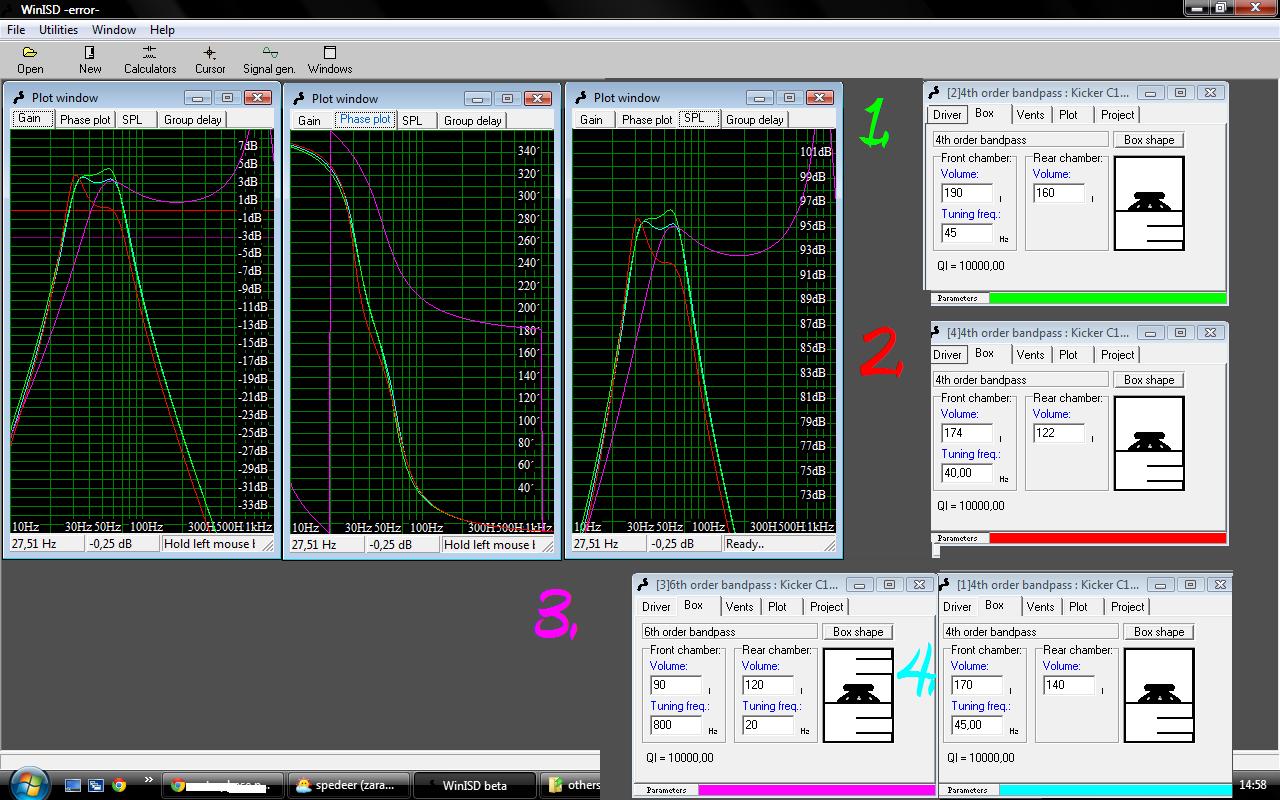Click Box shape button in red project window
This screenshot has width=1280, height=800.
click(1148, 380)
